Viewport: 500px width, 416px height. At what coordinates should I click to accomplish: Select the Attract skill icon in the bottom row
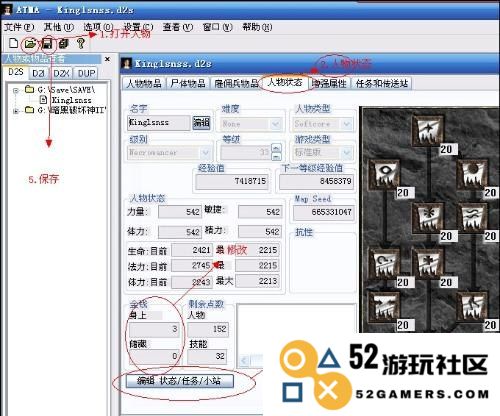(x=385, y=307)
